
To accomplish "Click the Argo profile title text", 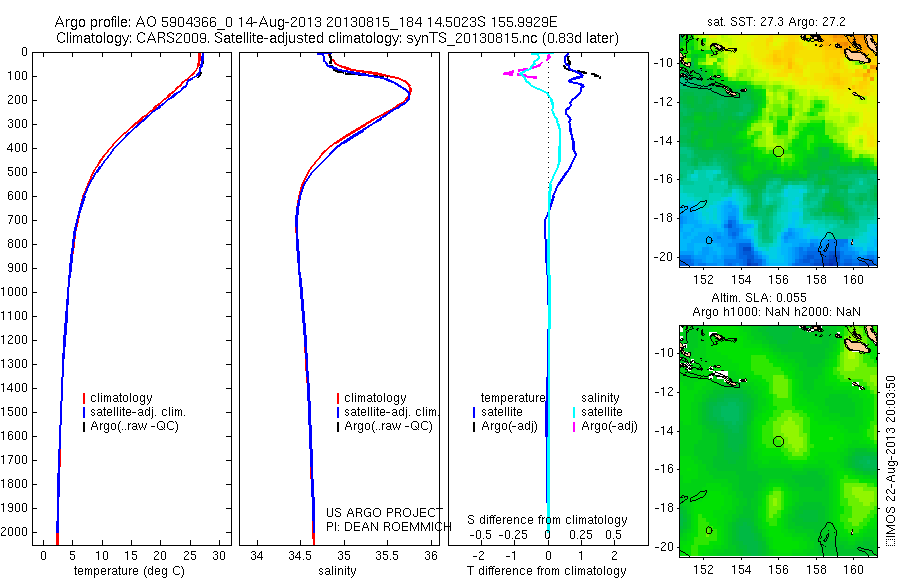I will tap(306, 22).
